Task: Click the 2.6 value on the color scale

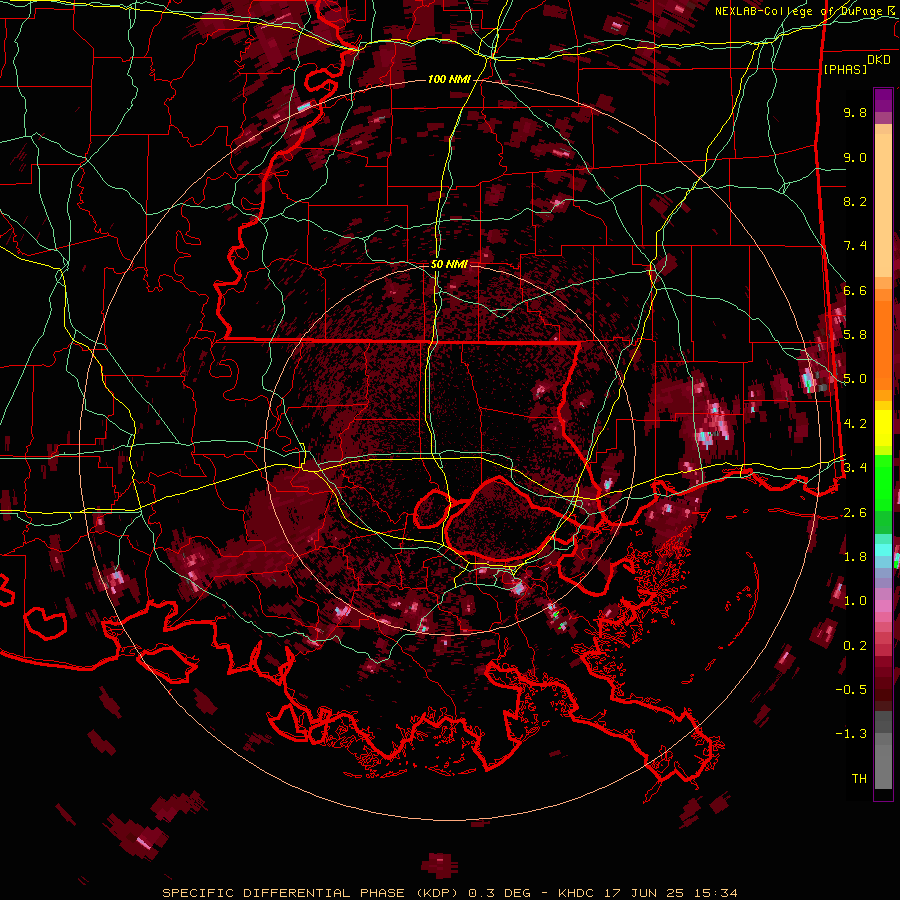Action: (855, 513)
